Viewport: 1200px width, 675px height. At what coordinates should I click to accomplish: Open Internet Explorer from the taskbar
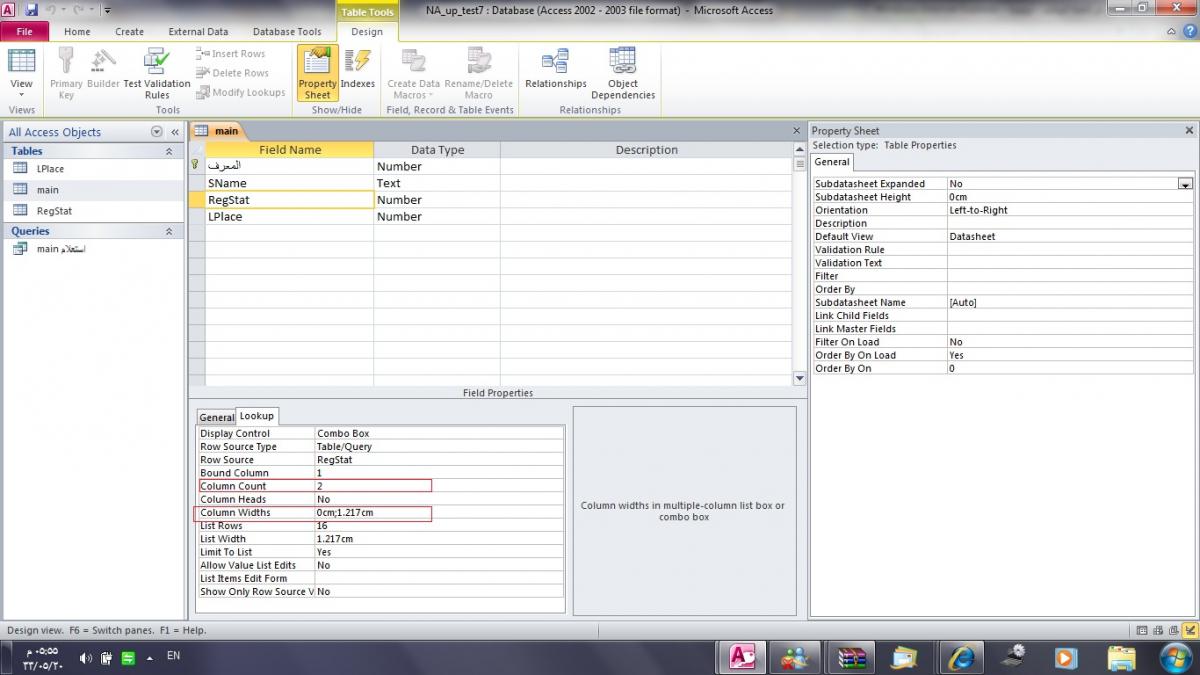[962, 658]
